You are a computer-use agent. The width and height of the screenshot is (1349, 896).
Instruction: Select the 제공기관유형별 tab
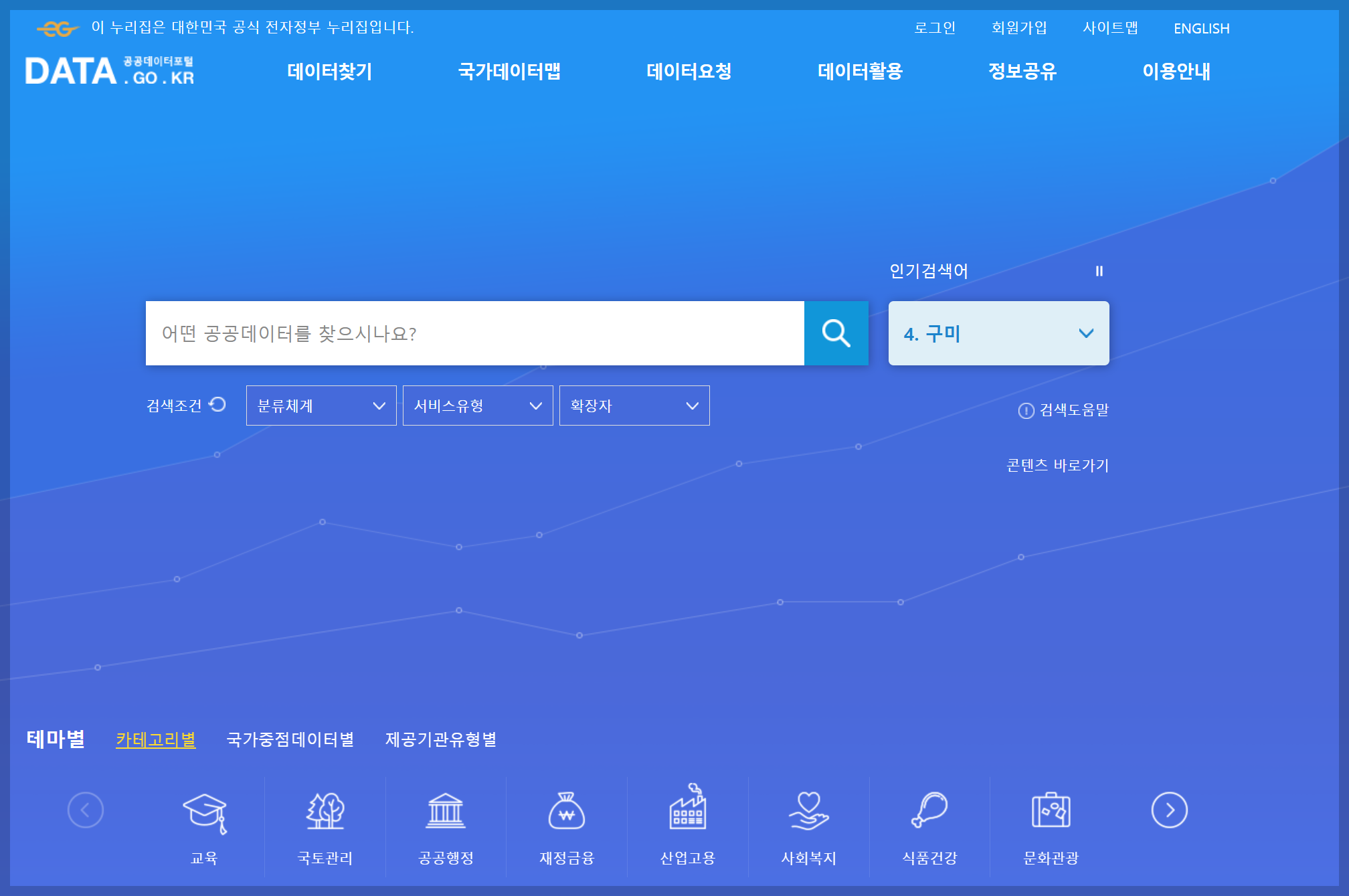tap(441, 739)
